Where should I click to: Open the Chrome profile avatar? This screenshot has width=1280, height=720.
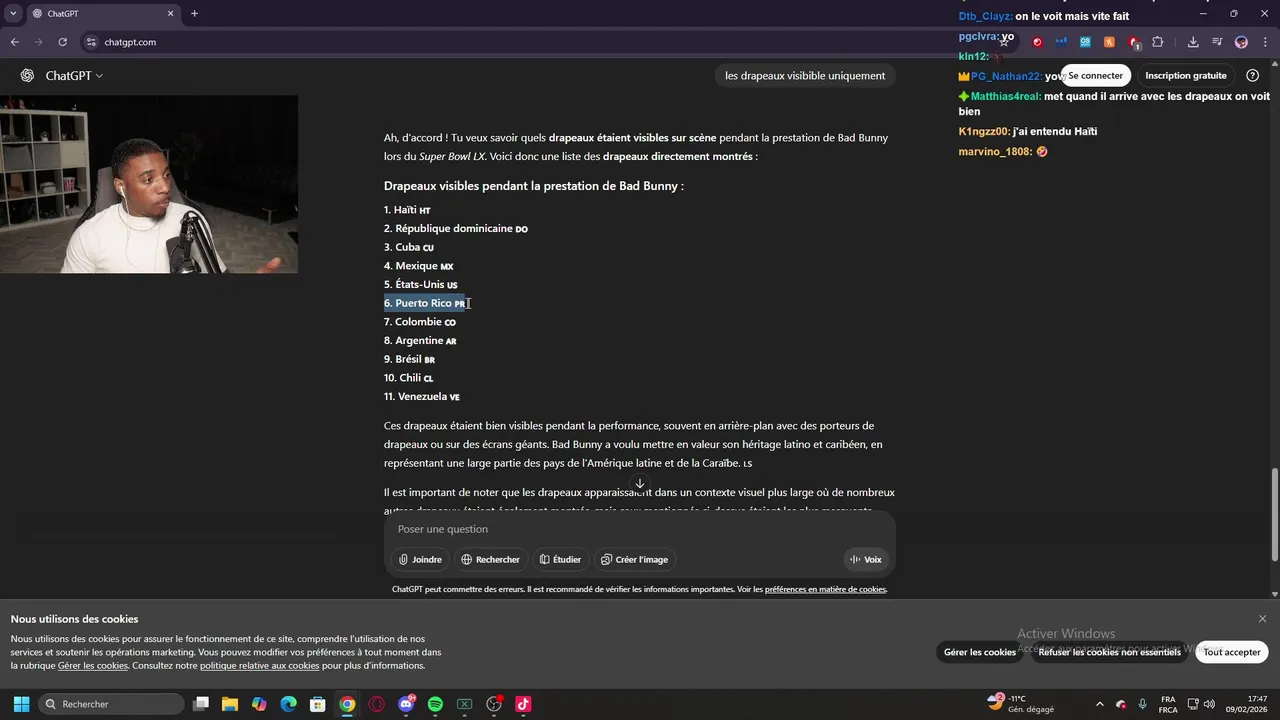(x=1241, y=42)
